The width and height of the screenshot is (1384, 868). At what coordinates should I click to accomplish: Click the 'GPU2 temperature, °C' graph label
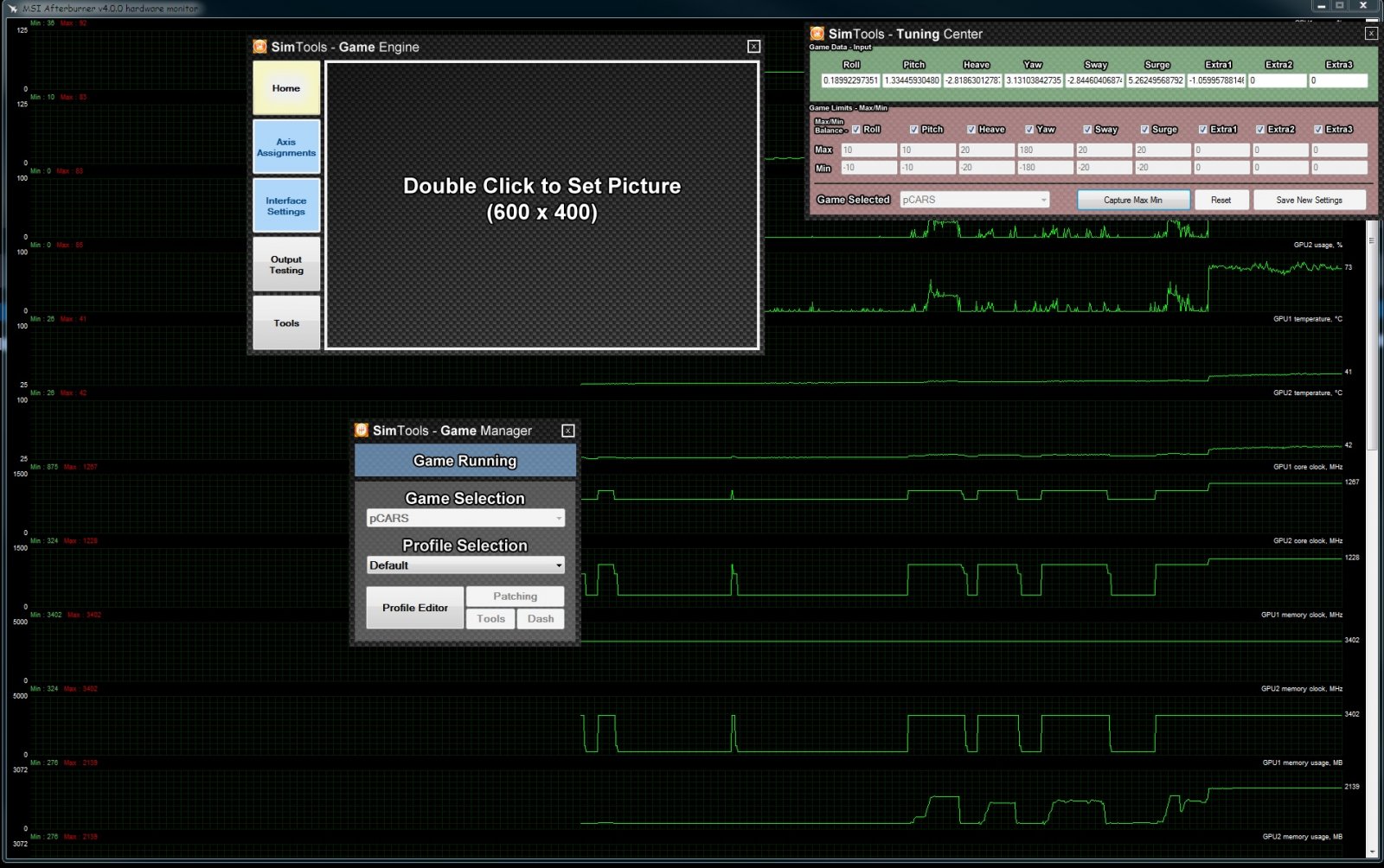coord(1308,393)
